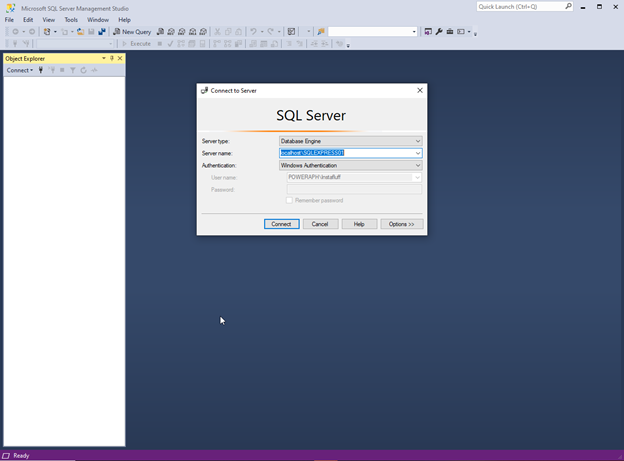Click the Activity Monitor toolbar icon
Screen dimensions: 624x461
click(x=291, y=32)
